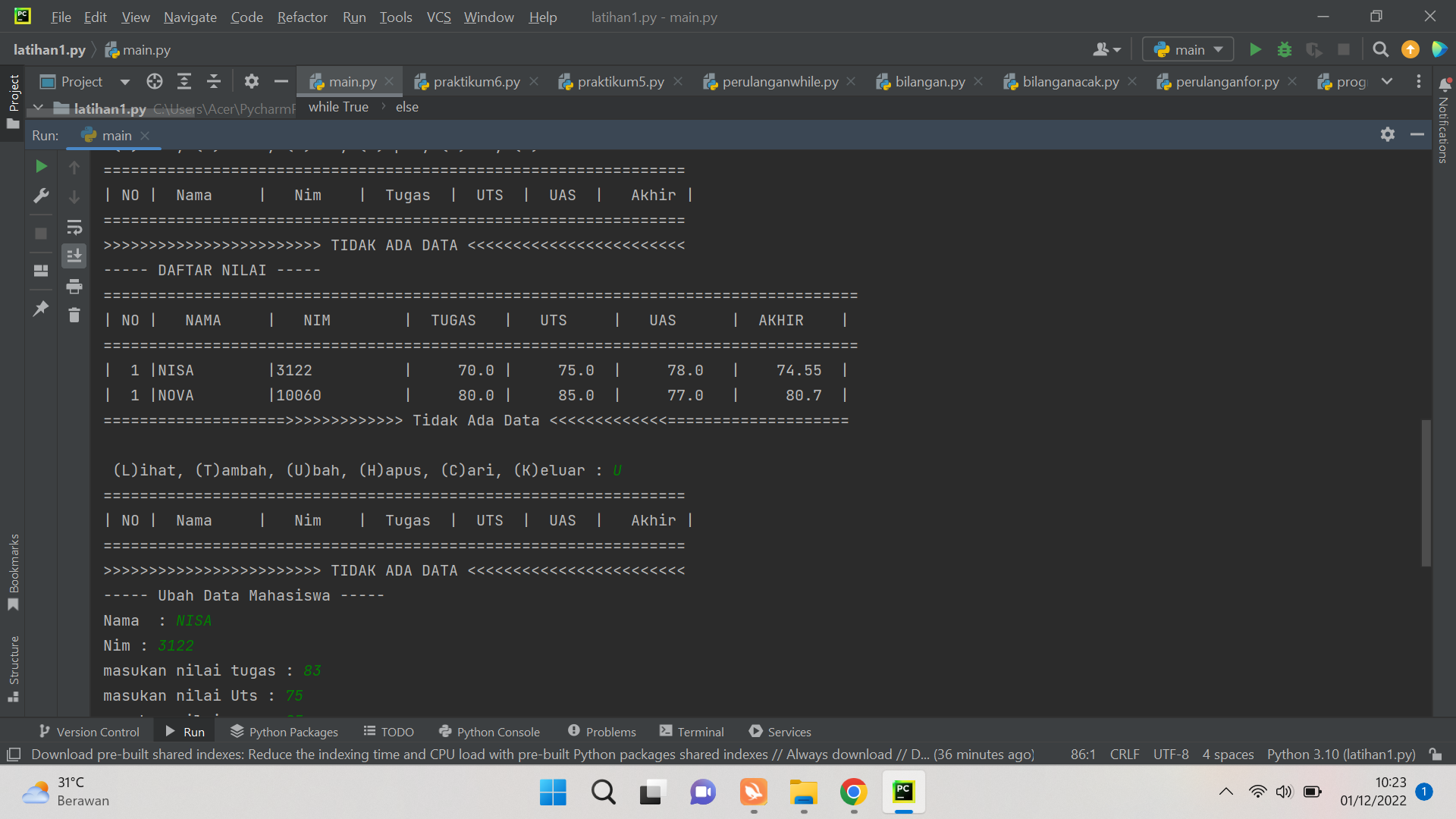Toggle scroll to end of output
The image size is (1456, 819).
pyautogui.click(x=74, y=256)
